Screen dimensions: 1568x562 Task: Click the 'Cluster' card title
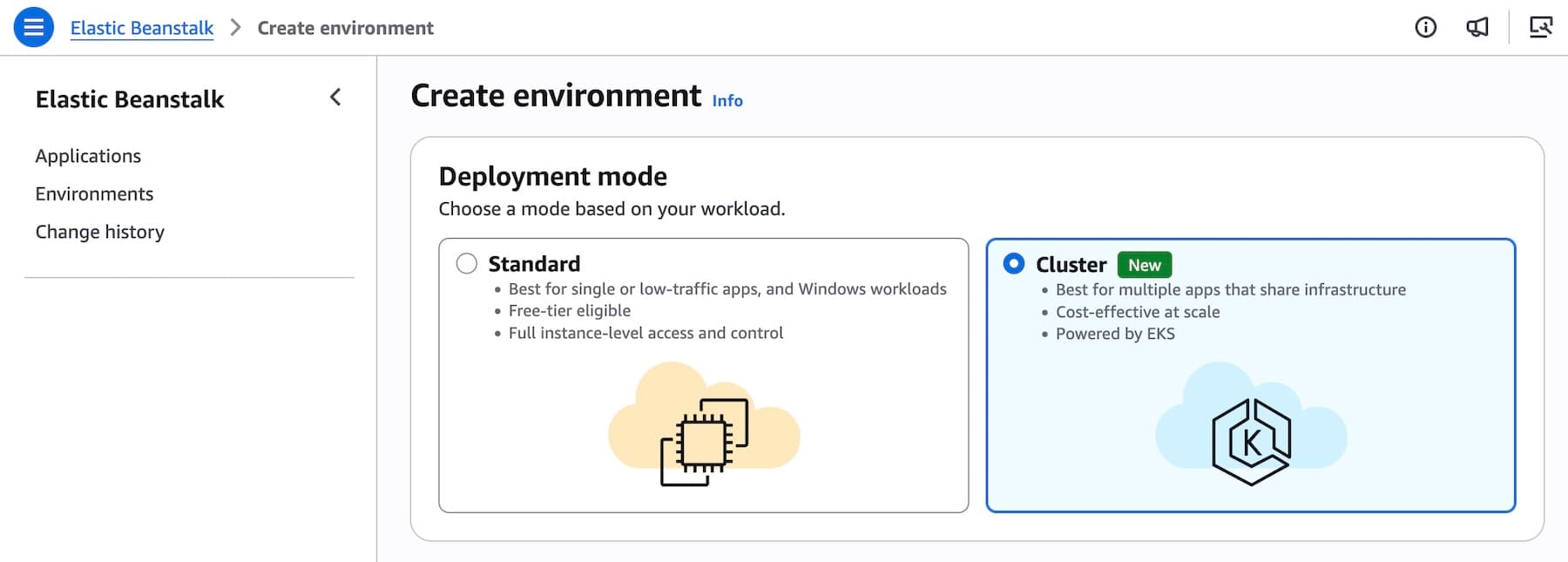tap(1071, 265)
